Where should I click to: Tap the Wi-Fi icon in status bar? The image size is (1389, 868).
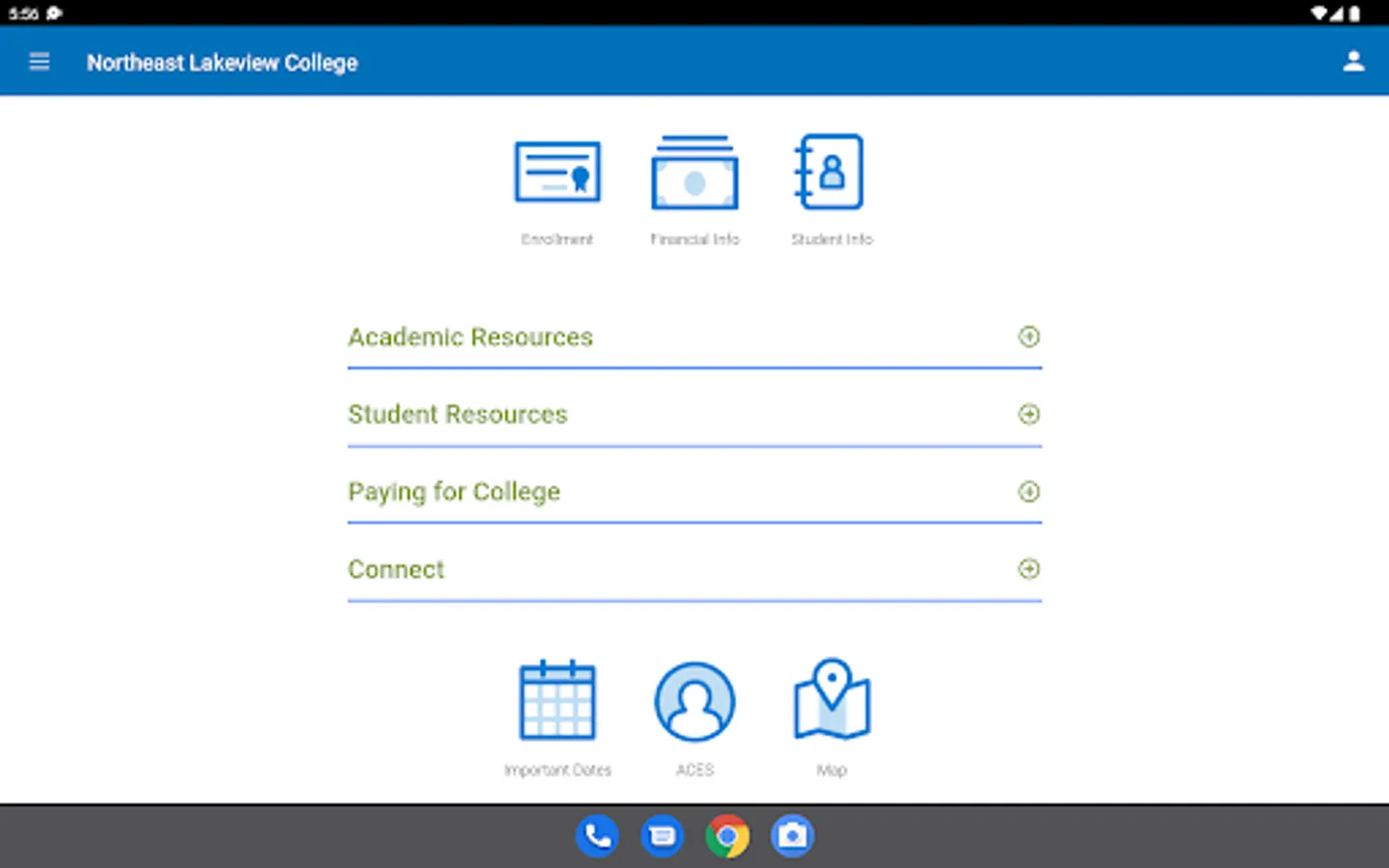point(1319,14)
